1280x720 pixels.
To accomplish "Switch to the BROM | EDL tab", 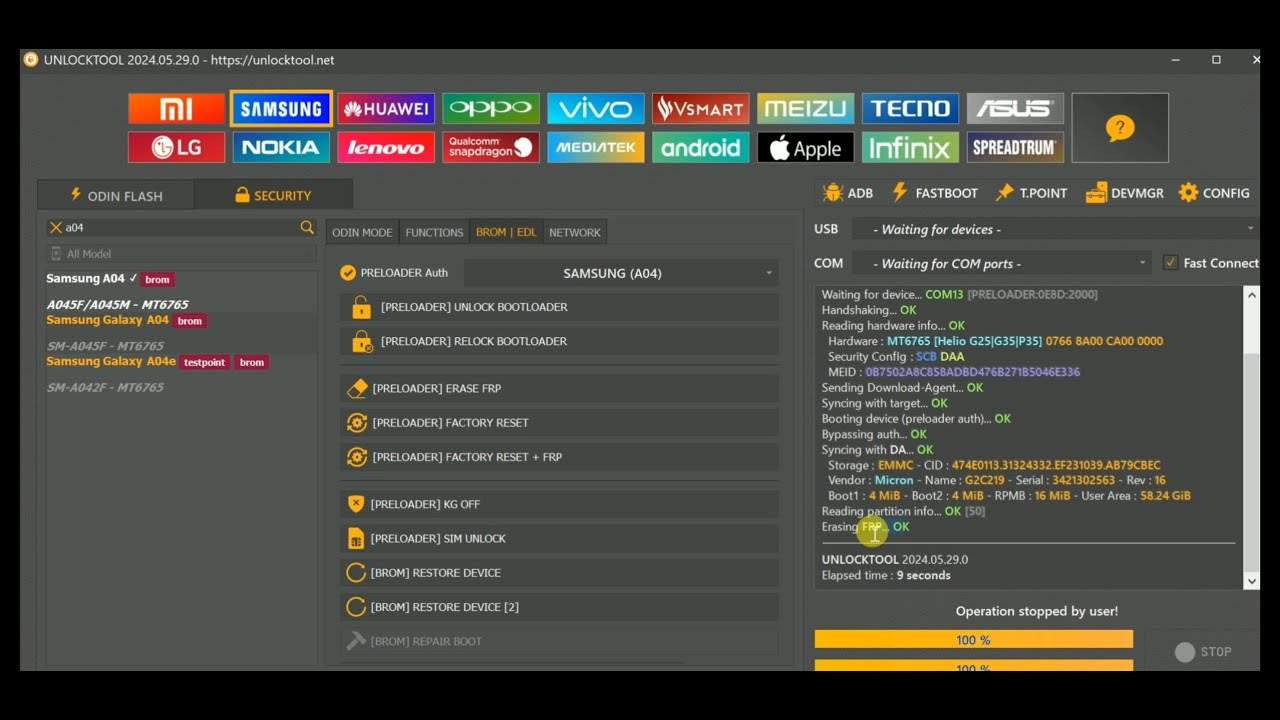I will 506,232.
